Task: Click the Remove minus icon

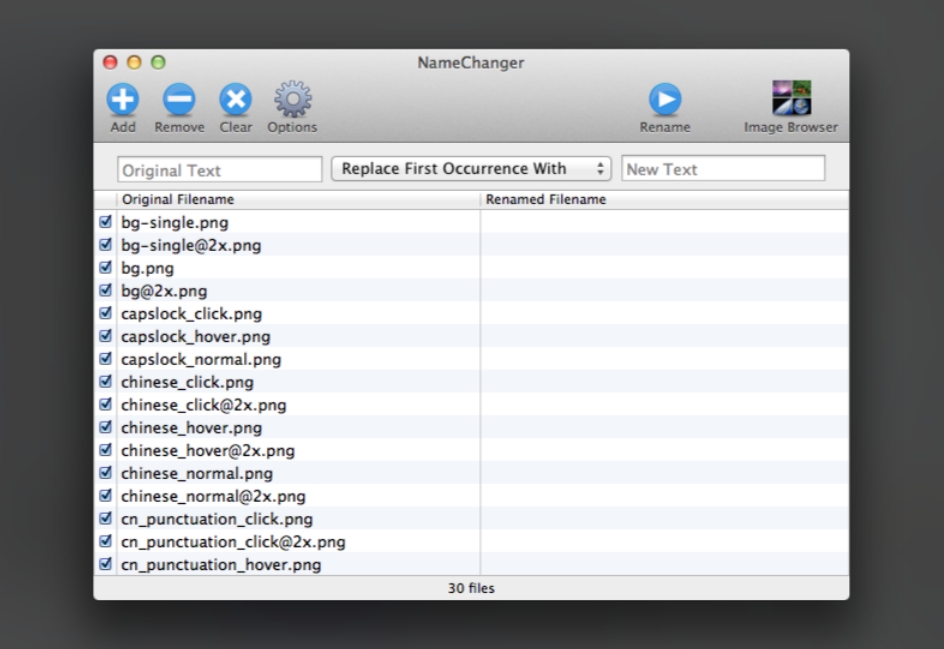Action: pos(179,99)
